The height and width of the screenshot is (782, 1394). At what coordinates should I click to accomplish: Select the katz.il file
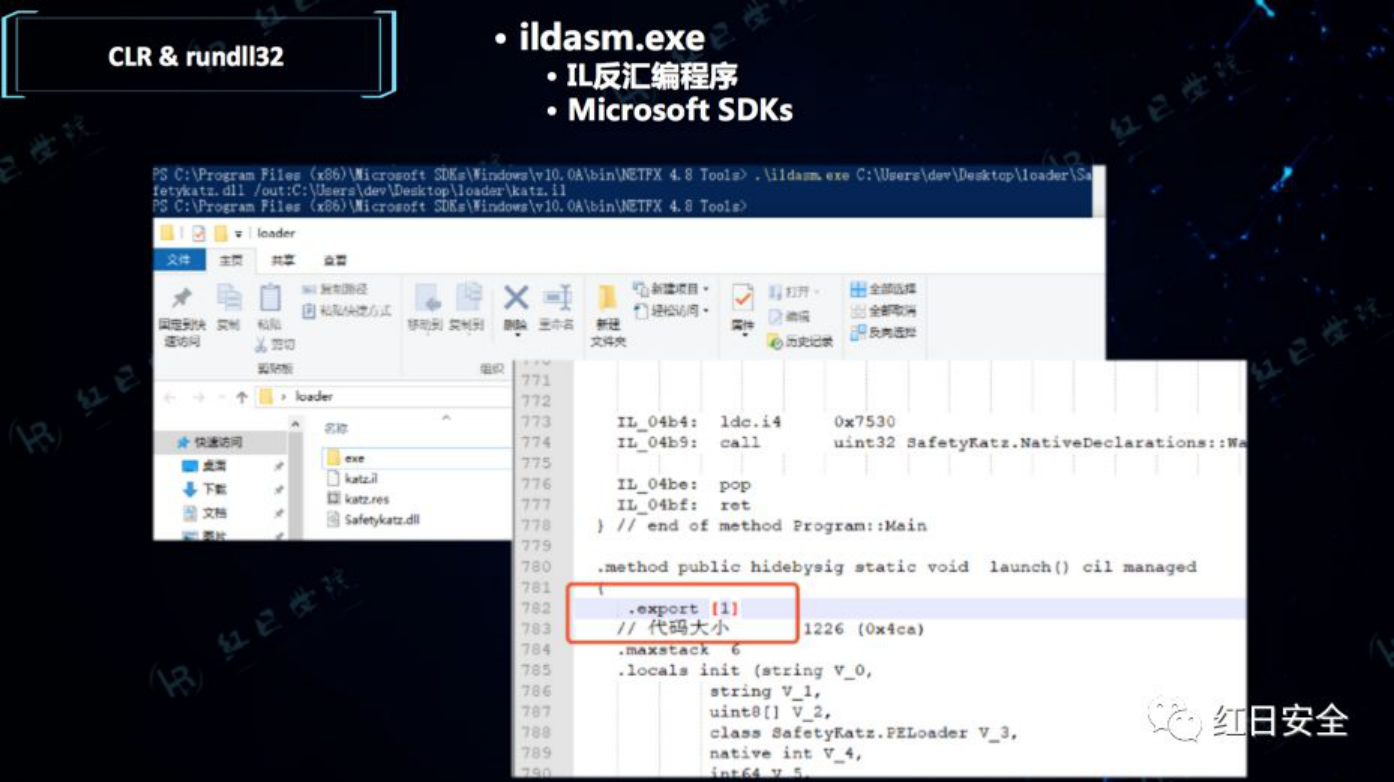[351, 479]
